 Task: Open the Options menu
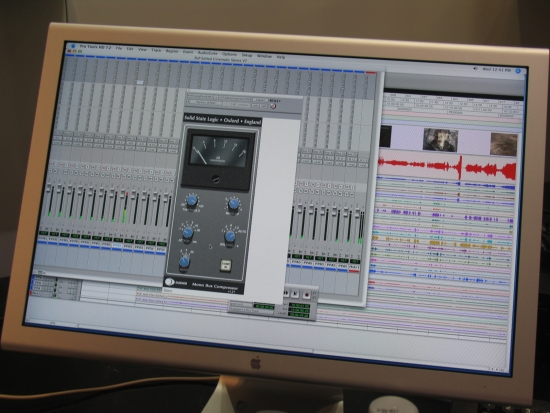(x=229, y=54)
